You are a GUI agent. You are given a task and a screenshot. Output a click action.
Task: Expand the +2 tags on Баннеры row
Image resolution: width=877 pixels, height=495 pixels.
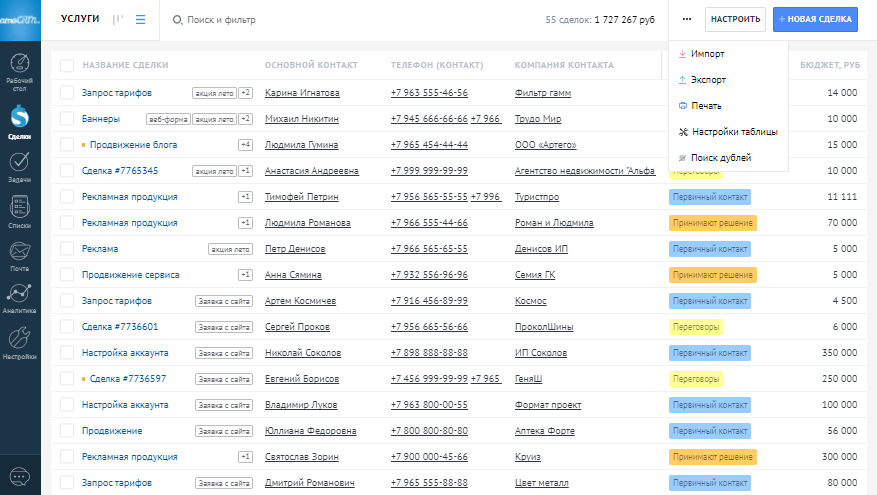point(246,119)
